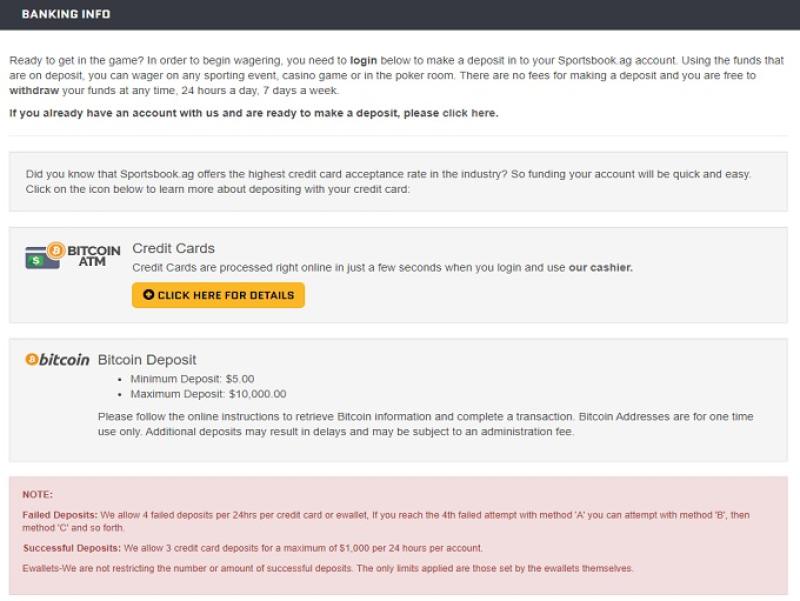
Task: Click the bitcoin wordmark beside Bitcoin Deposit
Action: pos(65,360)
